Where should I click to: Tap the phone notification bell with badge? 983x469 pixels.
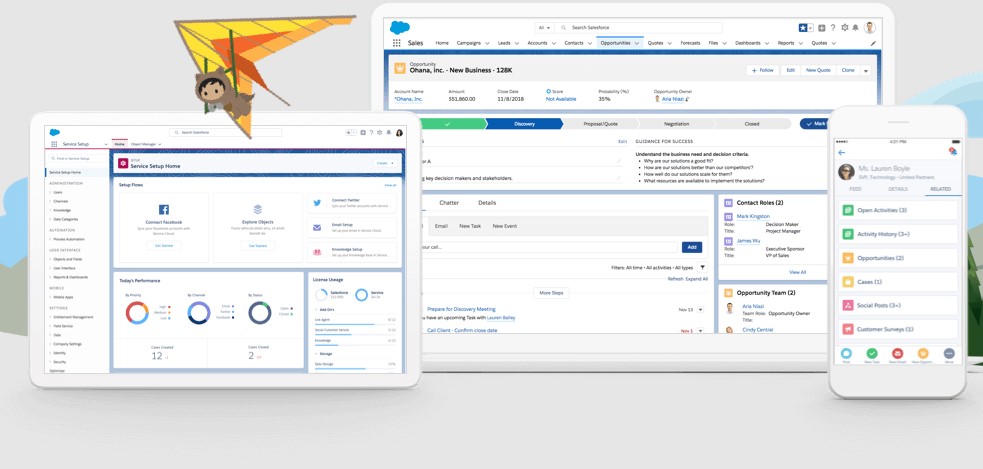tap(953, 151)
